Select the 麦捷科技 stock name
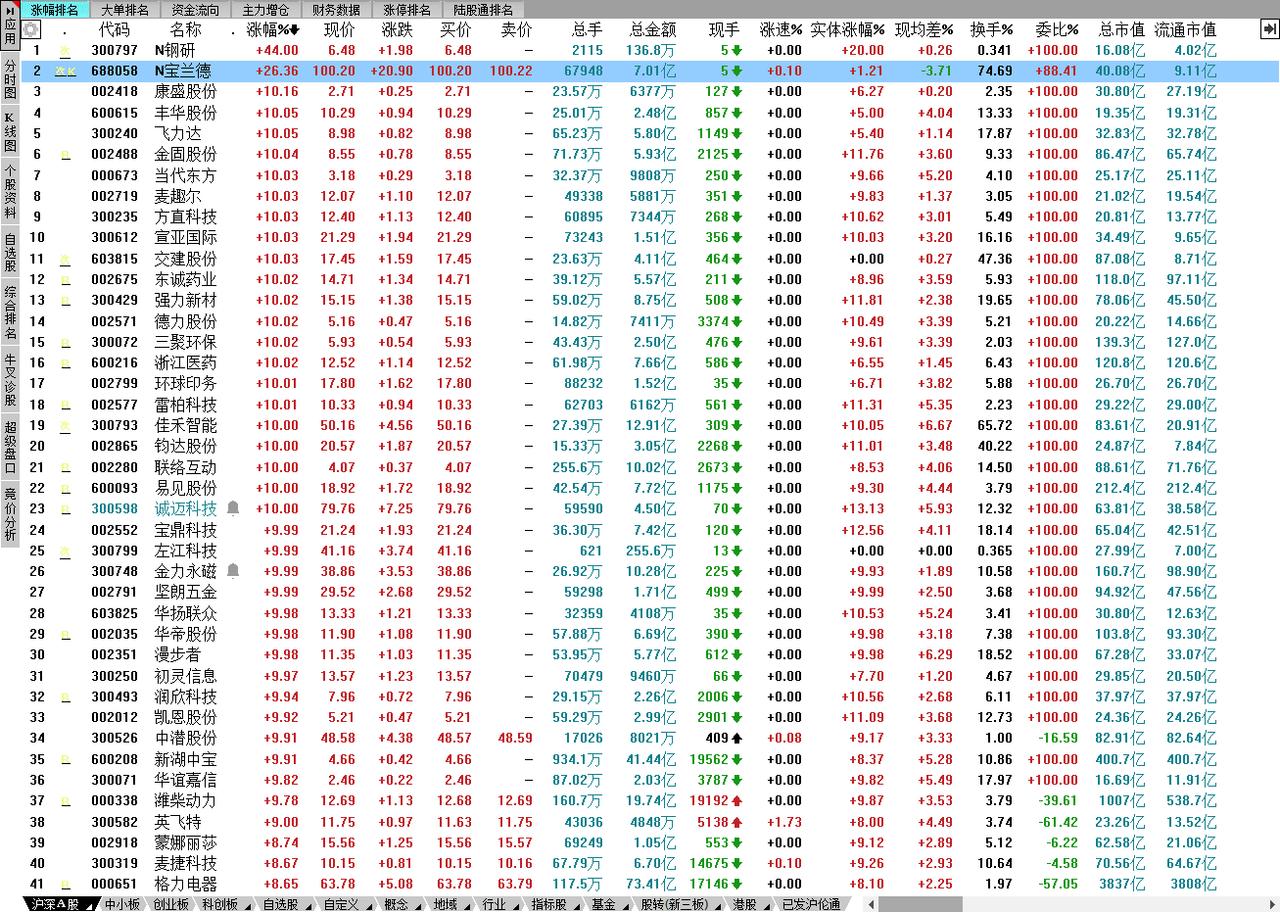 tap(186, 864)
